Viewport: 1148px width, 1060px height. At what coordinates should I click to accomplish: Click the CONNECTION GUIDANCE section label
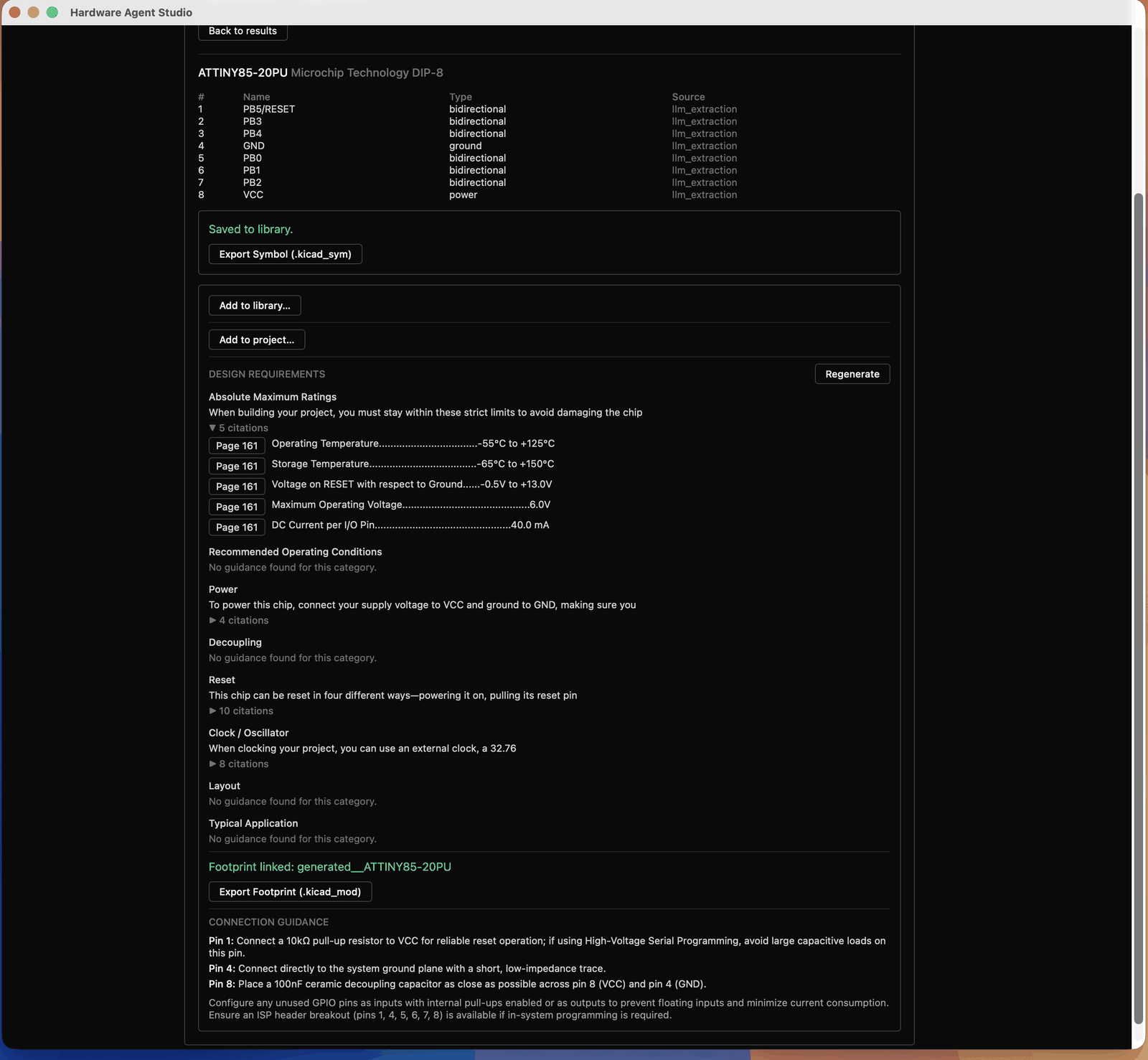click(x=268, y=922)
